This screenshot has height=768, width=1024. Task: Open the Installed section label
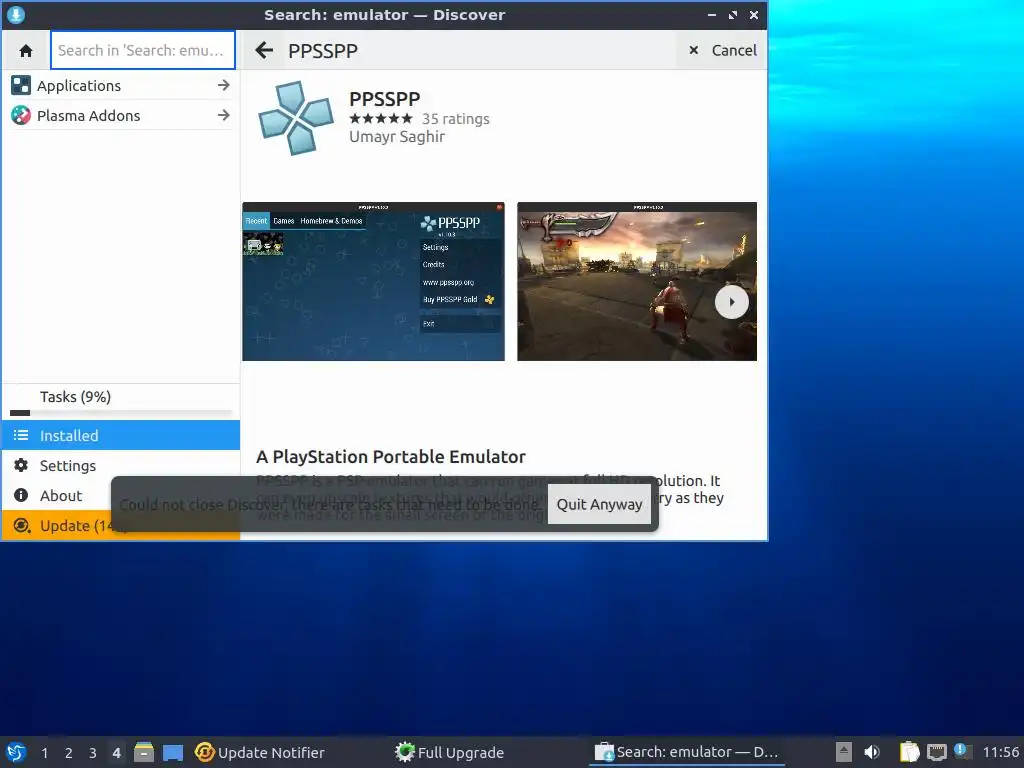(69, 436)
